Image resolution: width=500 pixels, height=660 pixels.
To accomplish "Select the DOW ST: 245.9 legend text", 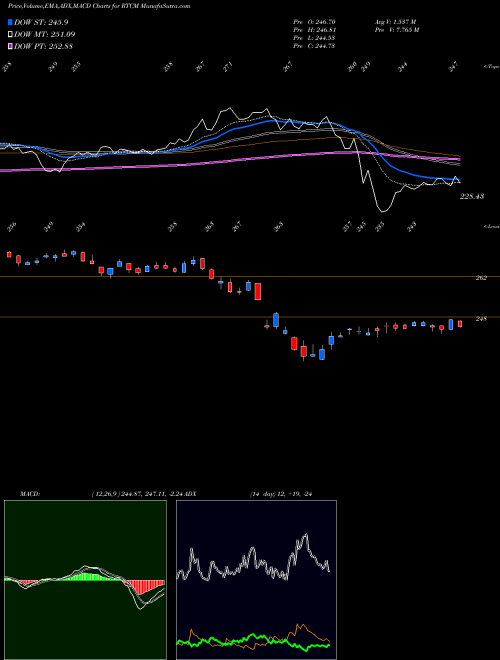I will pos(41,22).
